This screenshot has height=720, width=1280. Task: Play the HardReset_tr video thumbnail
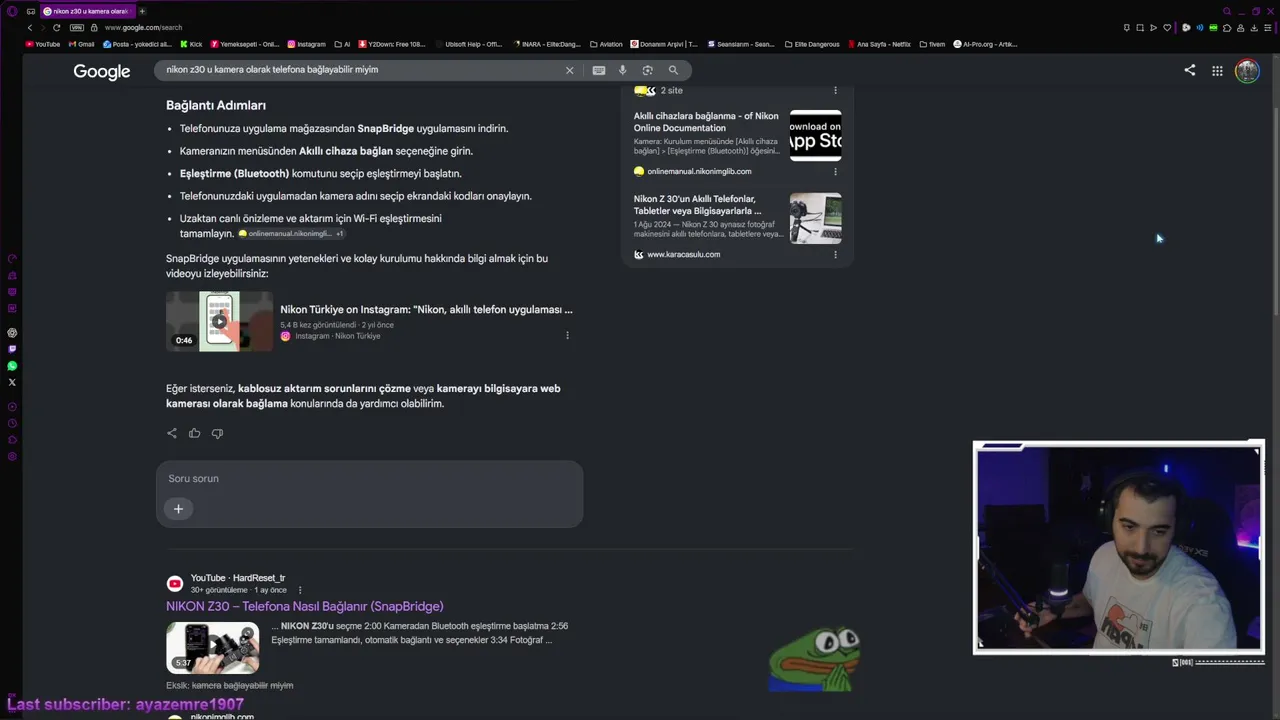pos(212,647)
